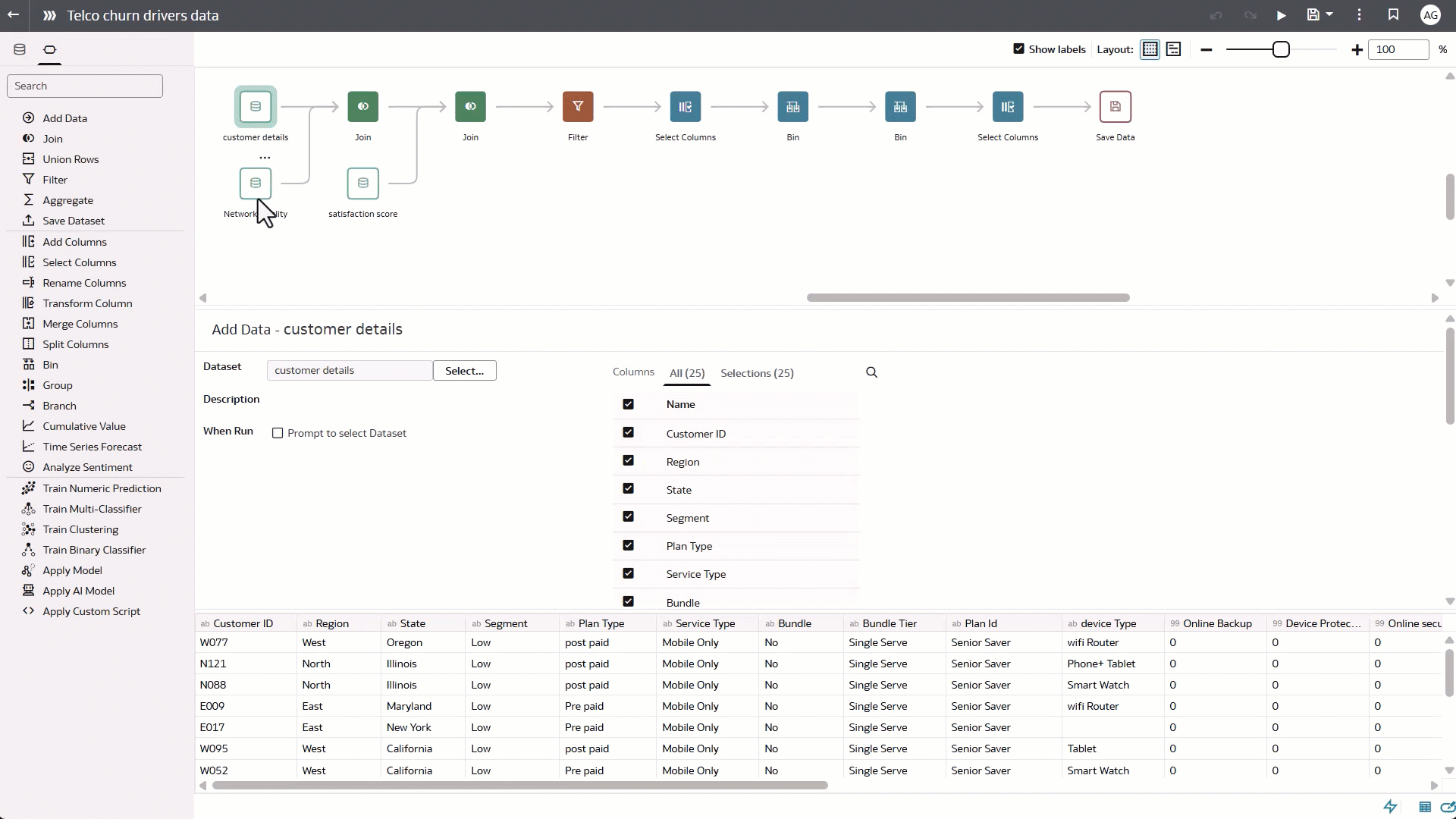Click the bookmark icon in the header
Image resolution: width=1456 pixels, height=819 pixels.
pyautogui.click(x=1393, y=15)
